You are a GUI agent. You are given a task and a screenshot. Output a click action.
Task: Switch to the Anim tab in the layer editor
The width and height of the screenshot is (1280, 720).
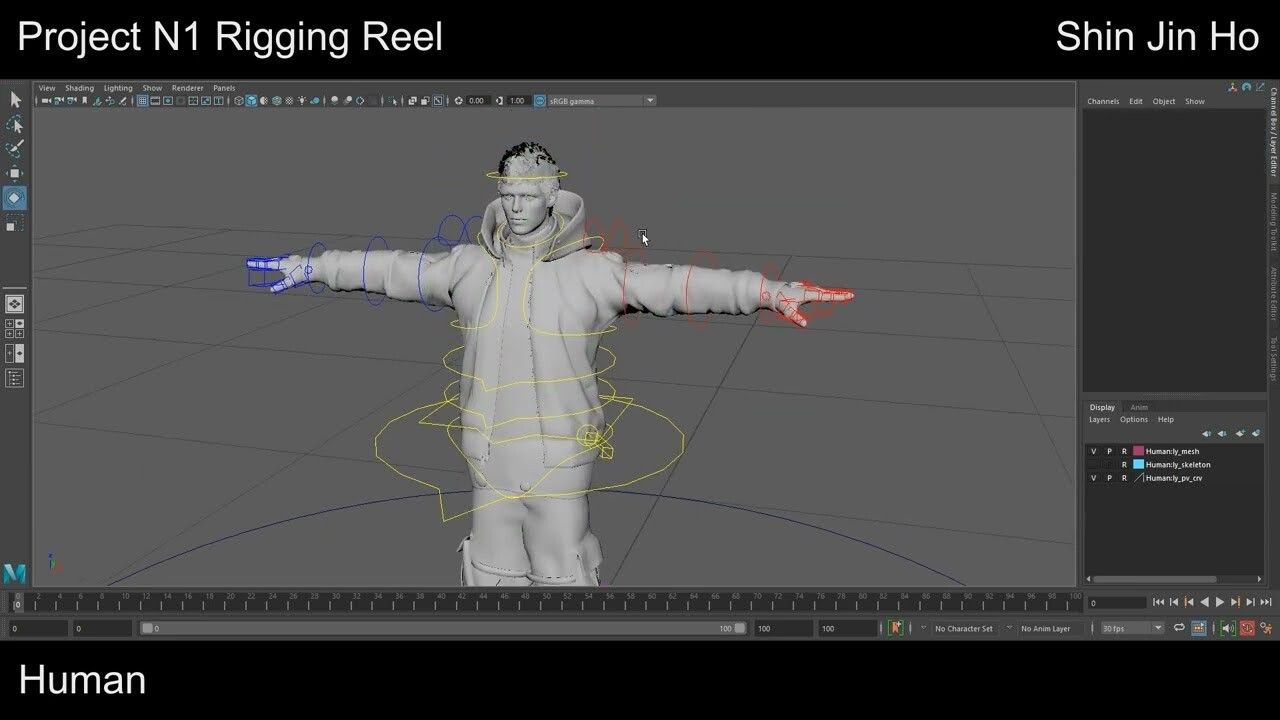[1139, 407]
